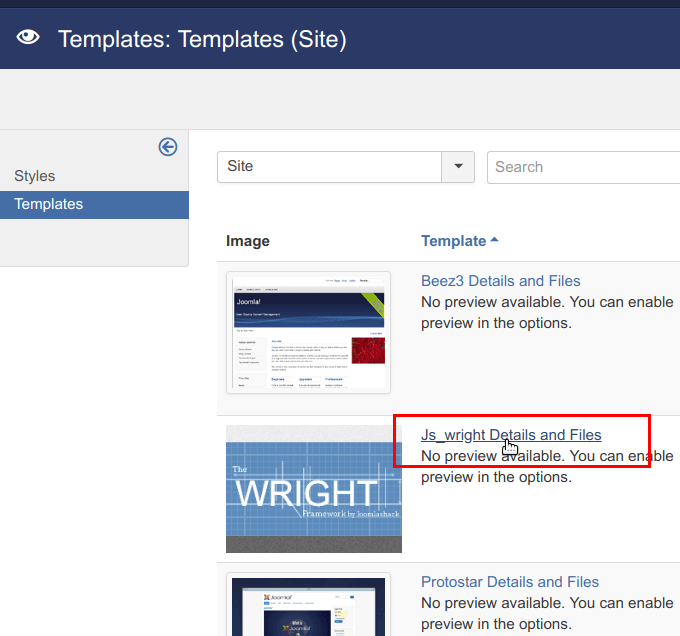View the Beez3 template preview thumbnail

point(308,333)
